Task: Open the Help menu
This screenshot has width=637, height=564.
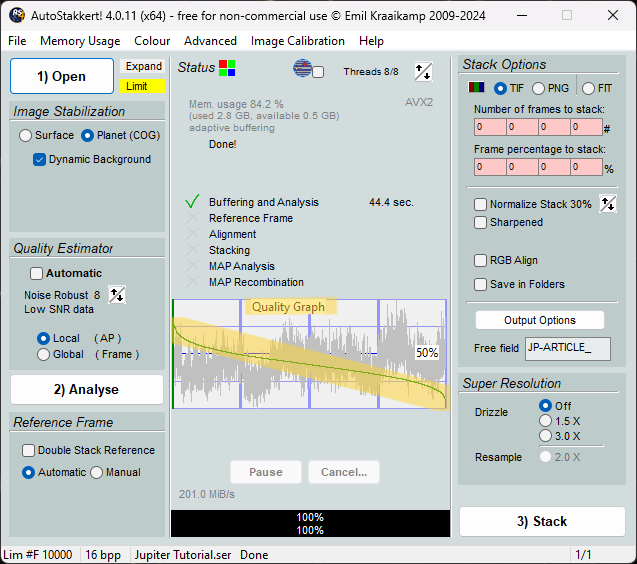Action: 371,41
